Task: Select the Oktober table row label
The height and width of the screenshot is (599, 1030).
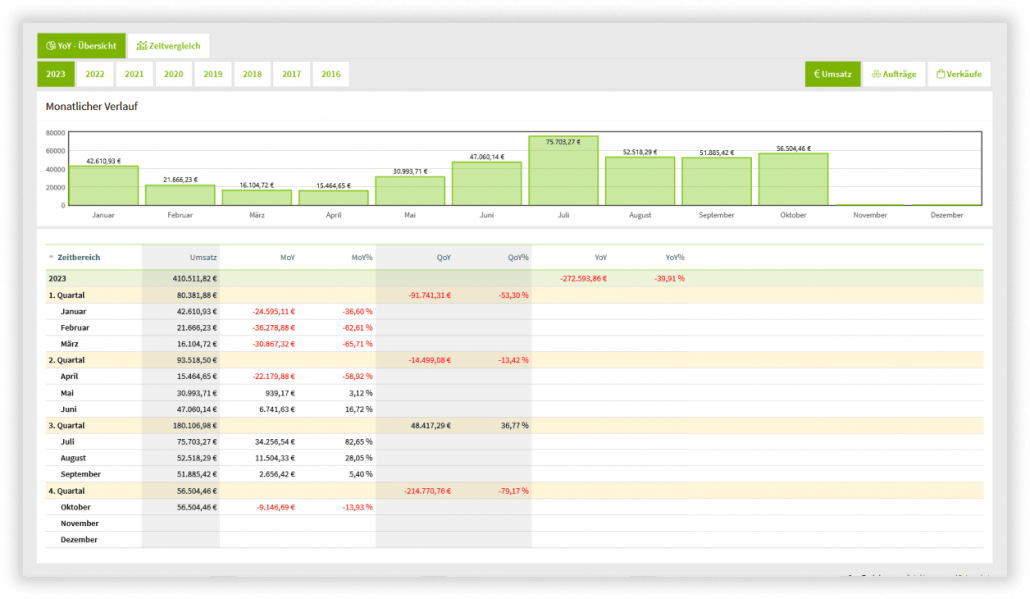Action: tap(76, 507)
